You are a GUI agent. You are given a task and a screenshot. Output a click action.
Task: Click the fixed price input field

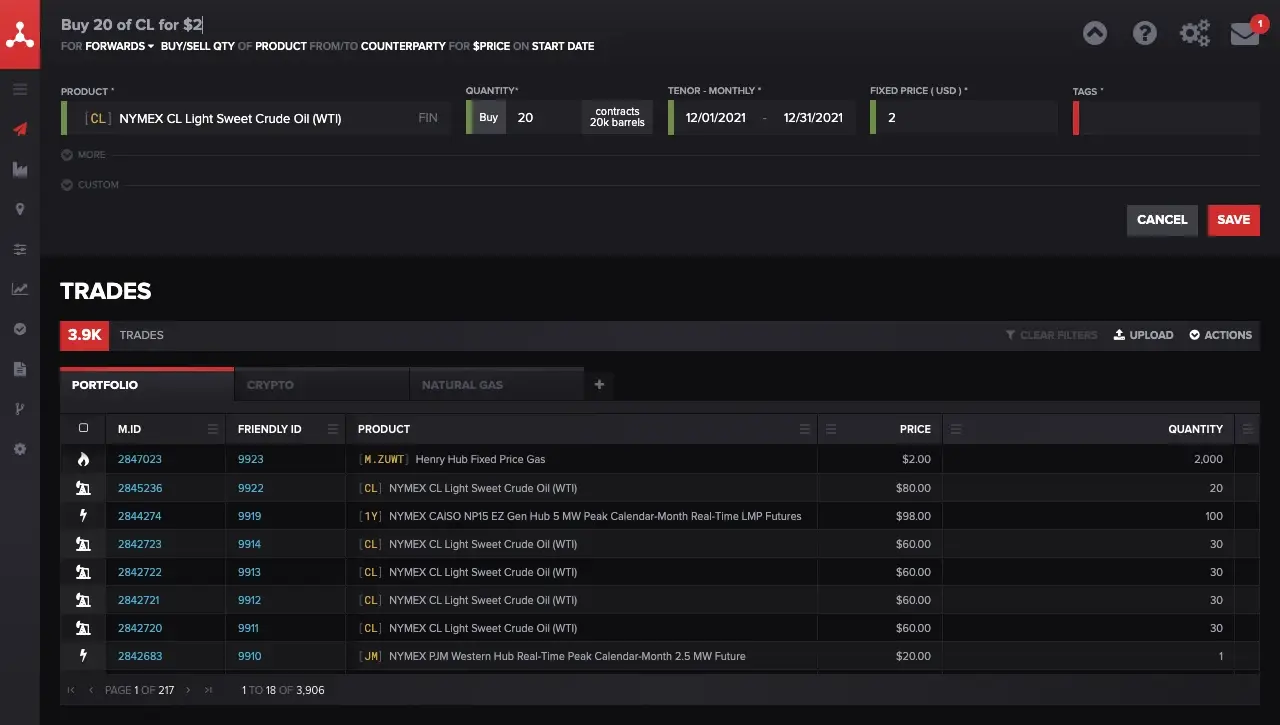pyautogui.click(x=965, y=117)
